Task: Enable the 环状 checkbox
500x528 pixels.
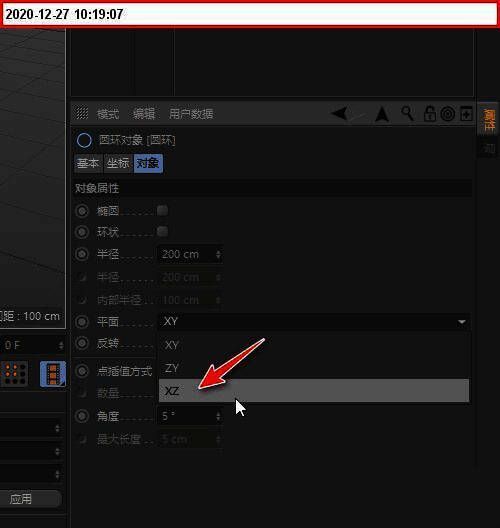Action: (x=162, y=232)
